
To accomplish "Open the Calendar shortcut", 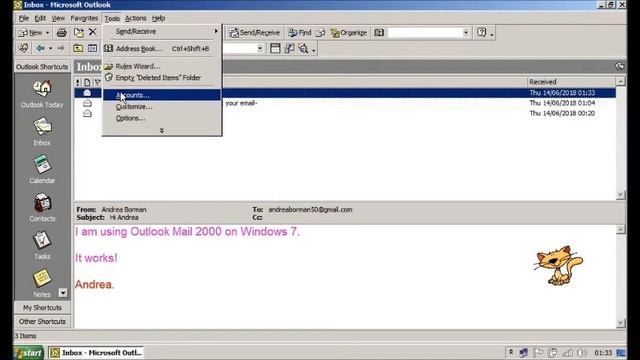I will (42, 169).
